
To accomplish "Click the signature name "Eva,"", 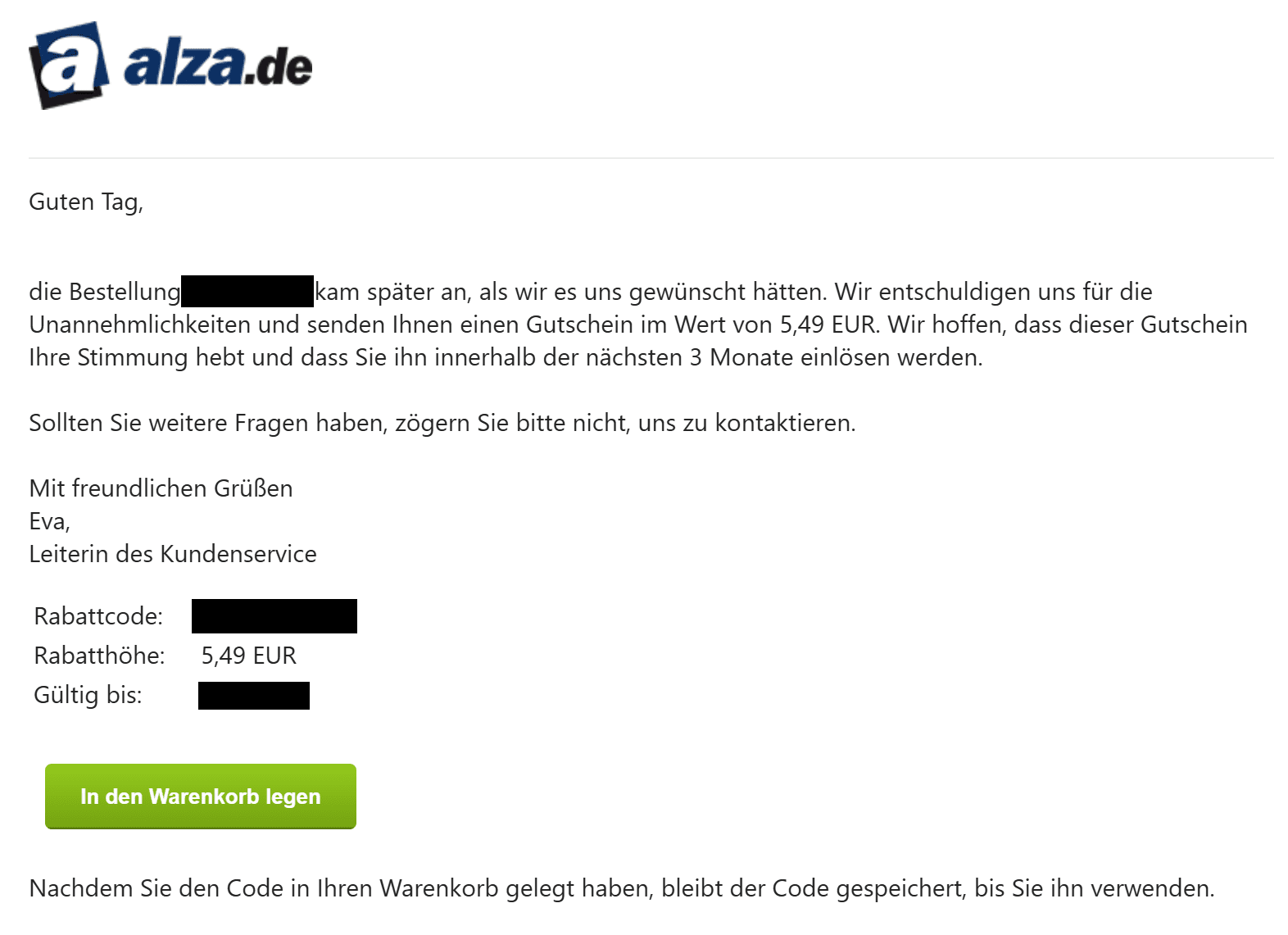I will tap(49, 521).
